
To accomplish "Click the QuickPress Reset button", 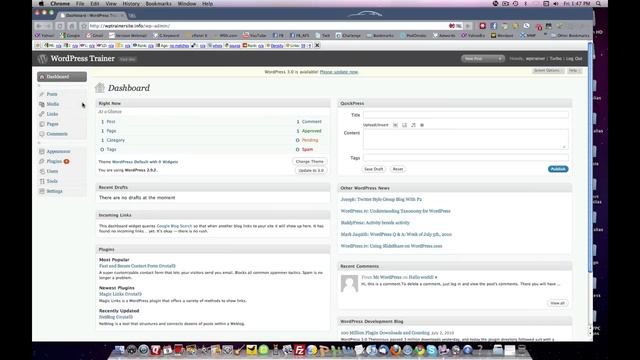I will [x=398, y=169].
